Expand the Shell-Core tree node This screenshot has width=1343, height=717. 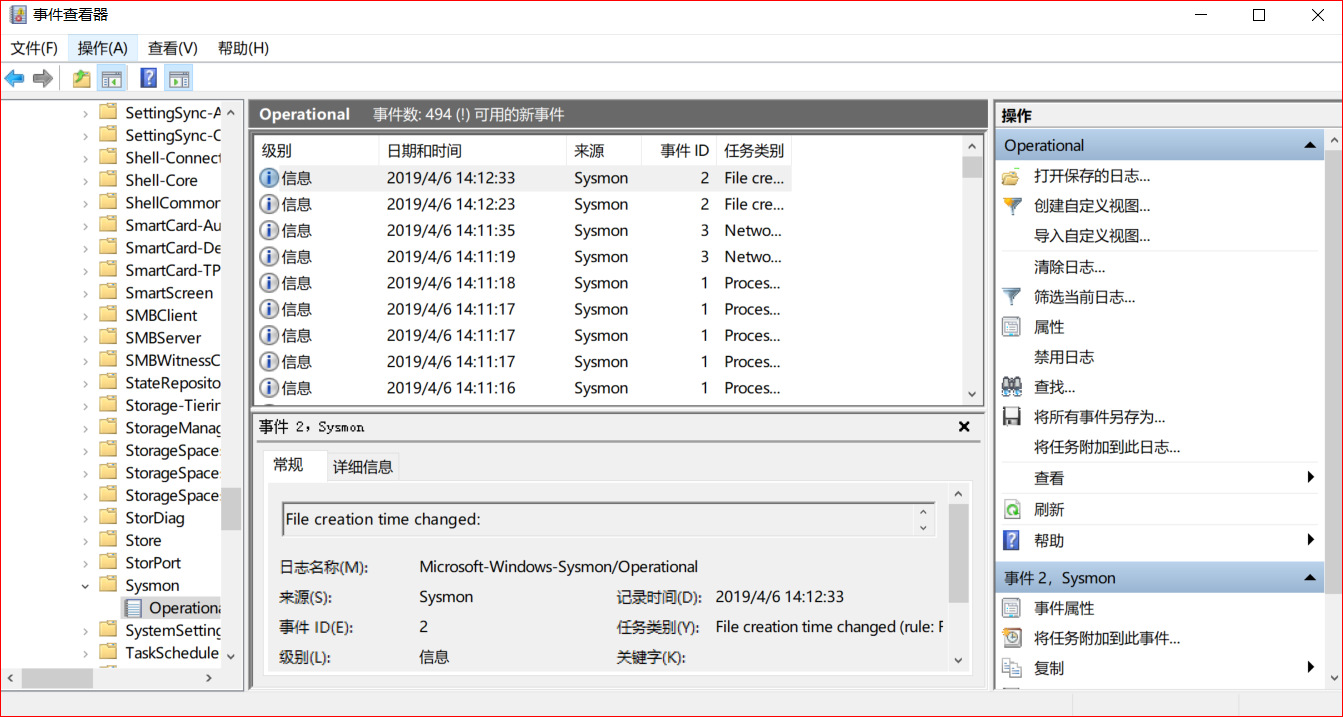coord(85,181)
